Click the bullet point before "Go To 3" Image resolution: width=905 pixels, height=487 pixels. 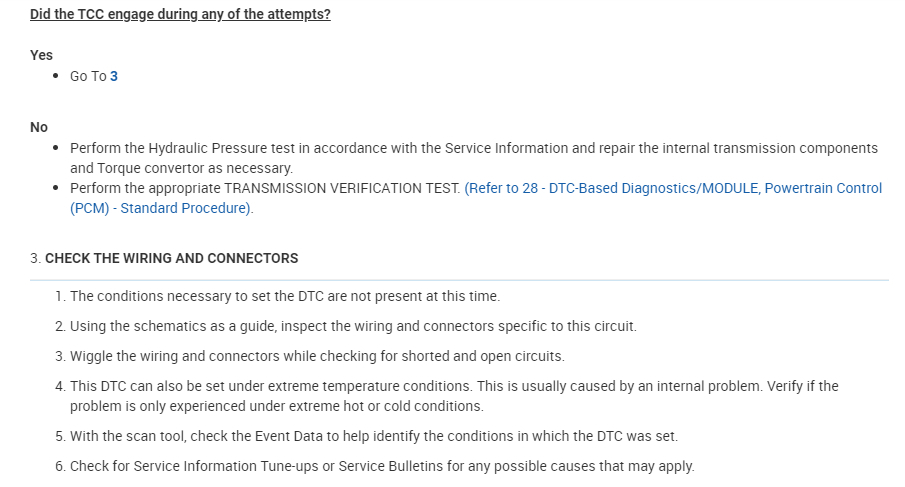(55, 77)
